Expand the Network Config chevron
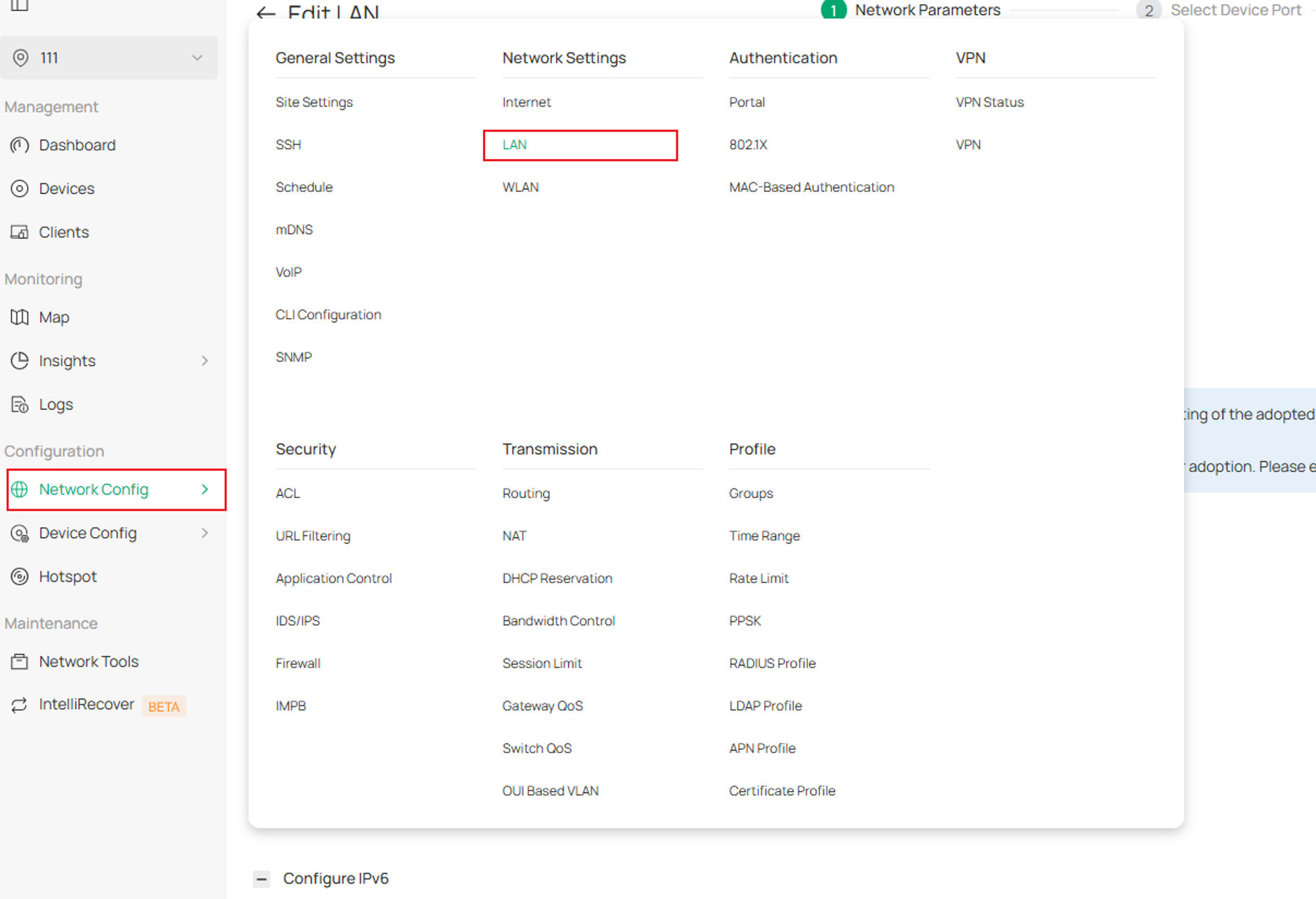Viewport: 1316px width, 899px height. 204,490
